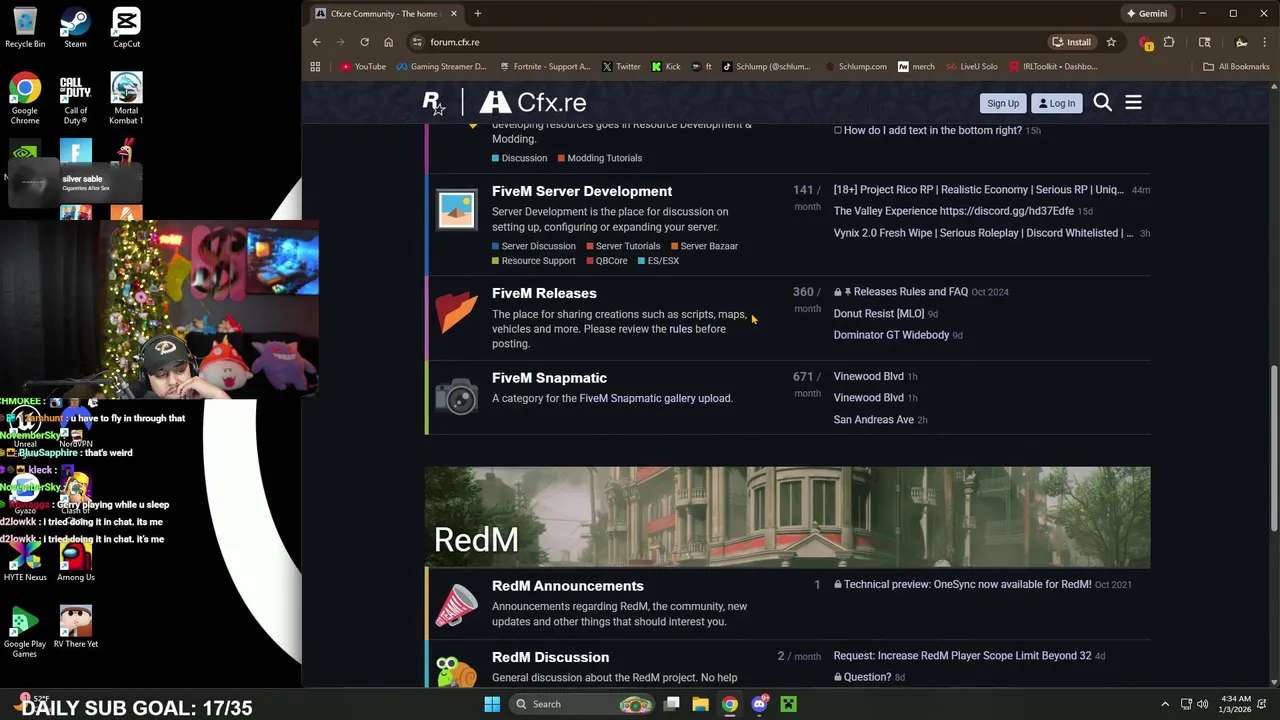Screen dimensions: 1280x720
Task: Close the Cfx.re Community tab
Action: (x=454, y=14)
